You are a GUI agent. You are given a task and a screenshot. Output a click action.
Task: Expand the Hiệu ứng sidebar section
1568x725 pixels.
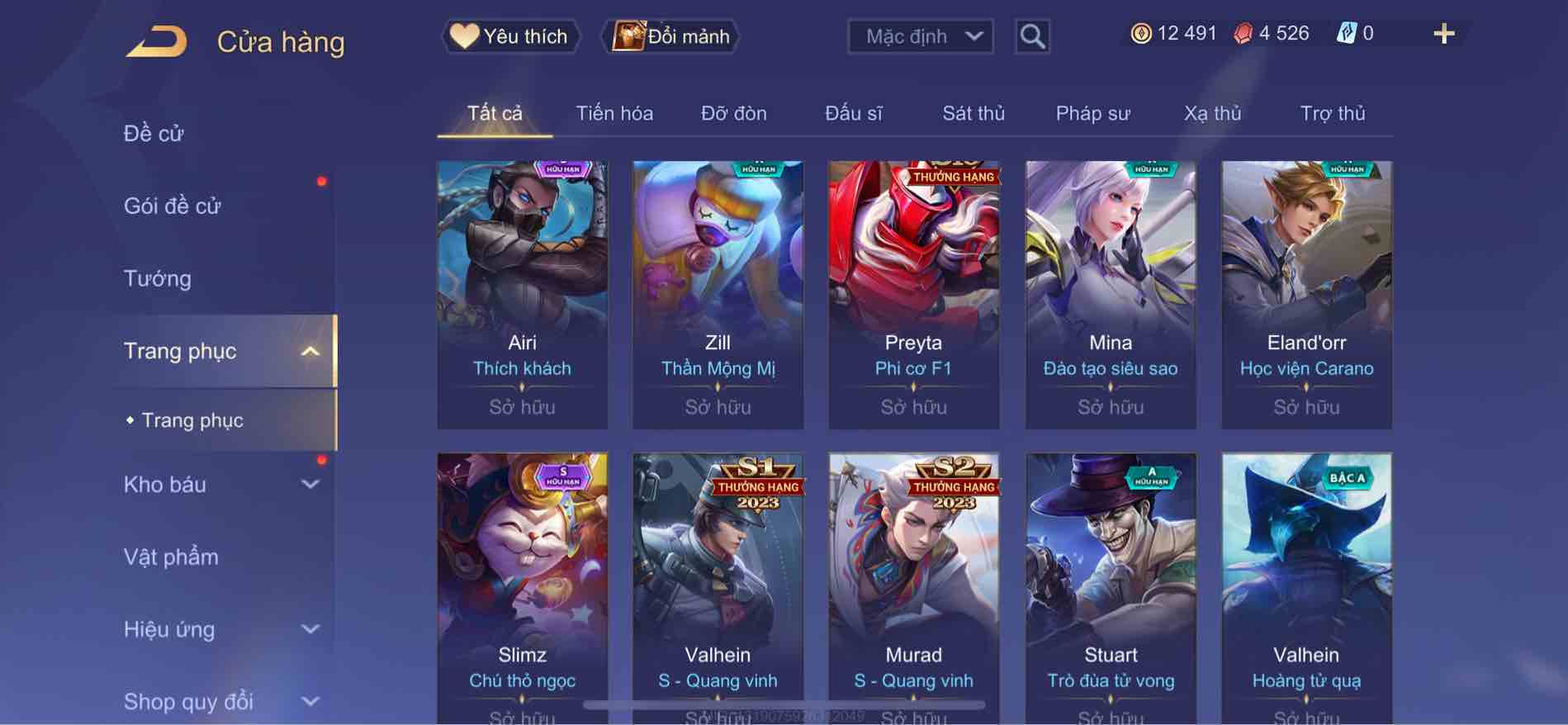point(310,629)
